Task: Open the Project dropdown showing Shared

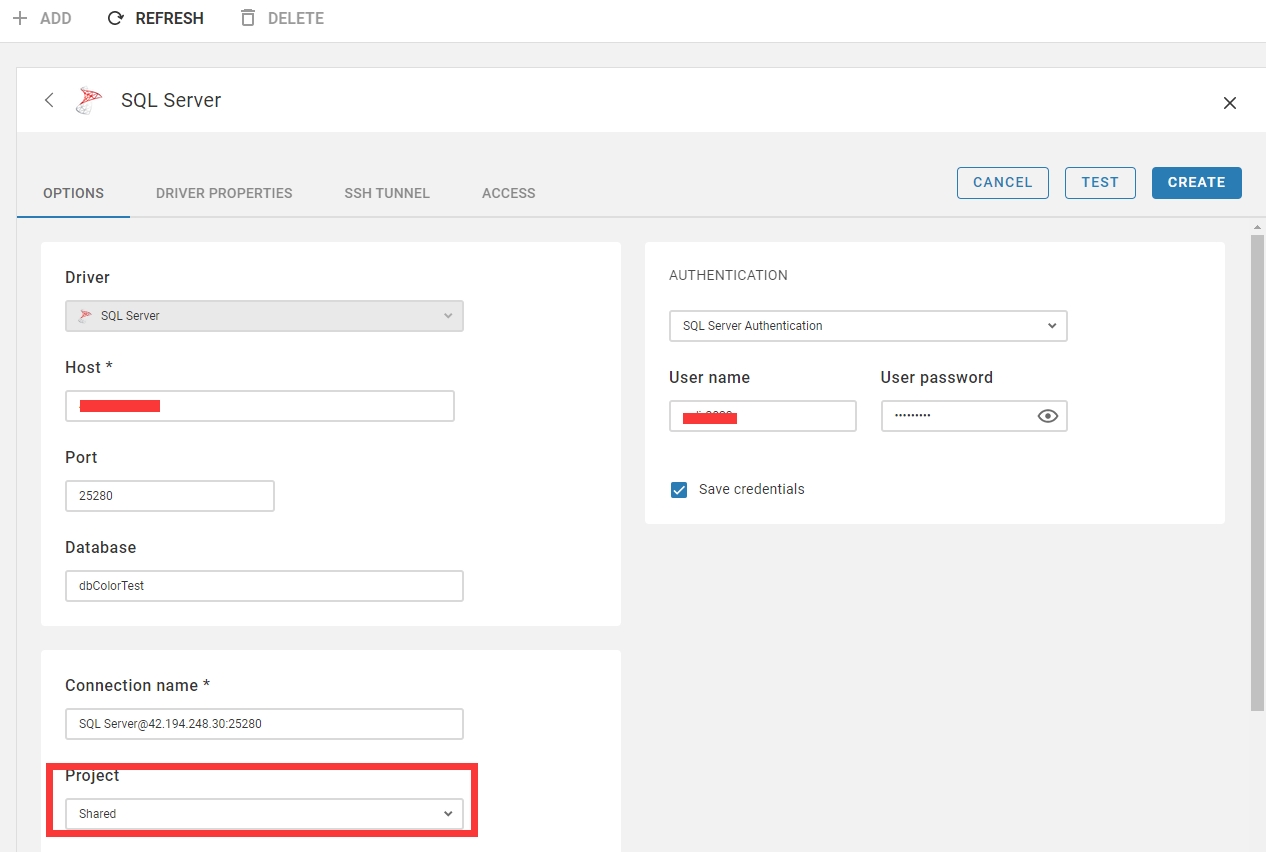Action: coord(264,814)
